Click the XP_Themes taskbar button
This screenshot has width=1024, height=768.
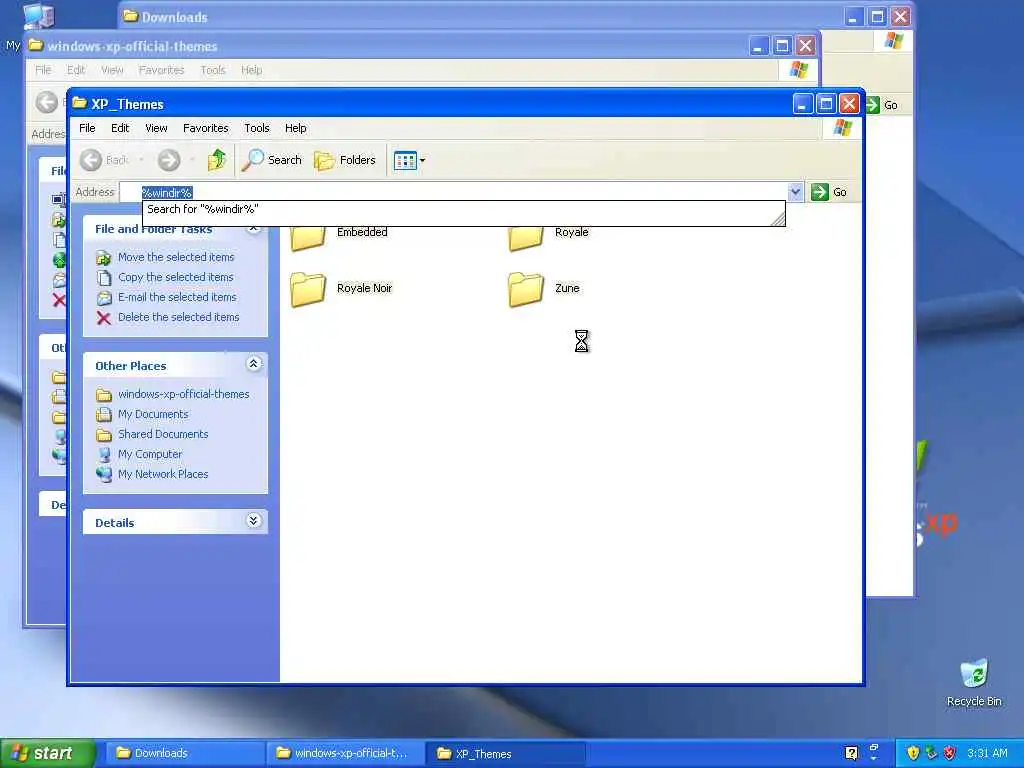tap(505, 753)
